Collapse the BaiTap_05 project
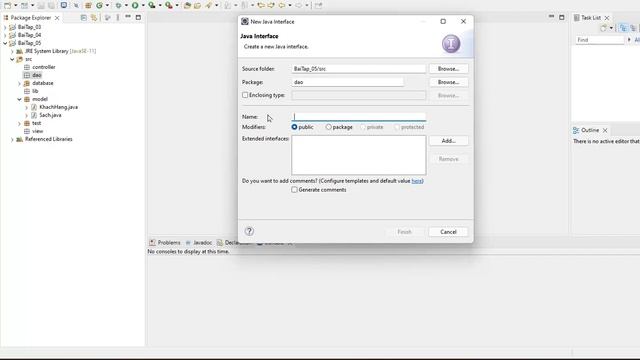Image resolution: width=640 pixels, height=360 pixels. pyautogui.click(x=5, y=43)
